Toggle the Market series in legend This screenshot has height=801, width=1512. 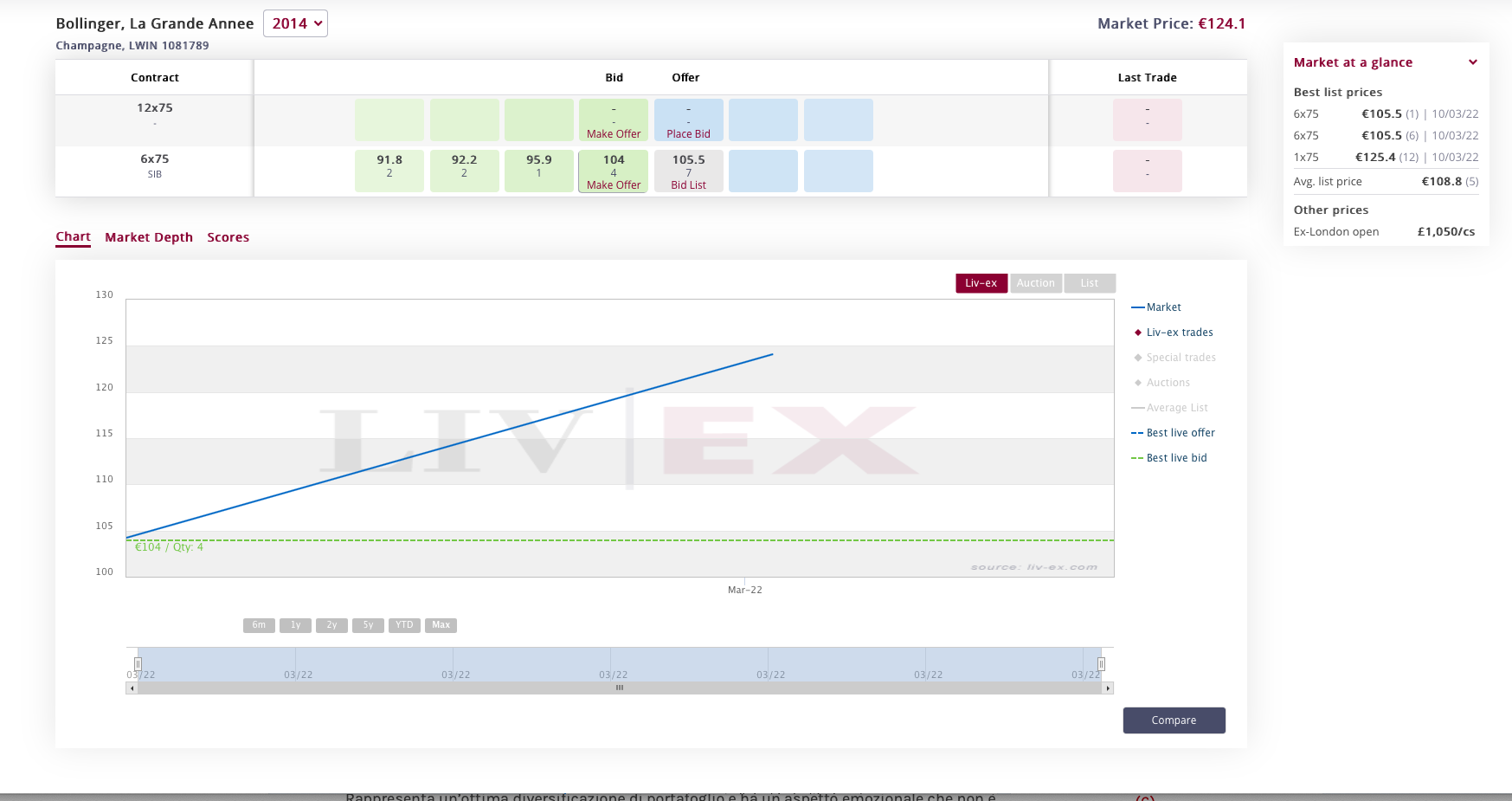1156,307
